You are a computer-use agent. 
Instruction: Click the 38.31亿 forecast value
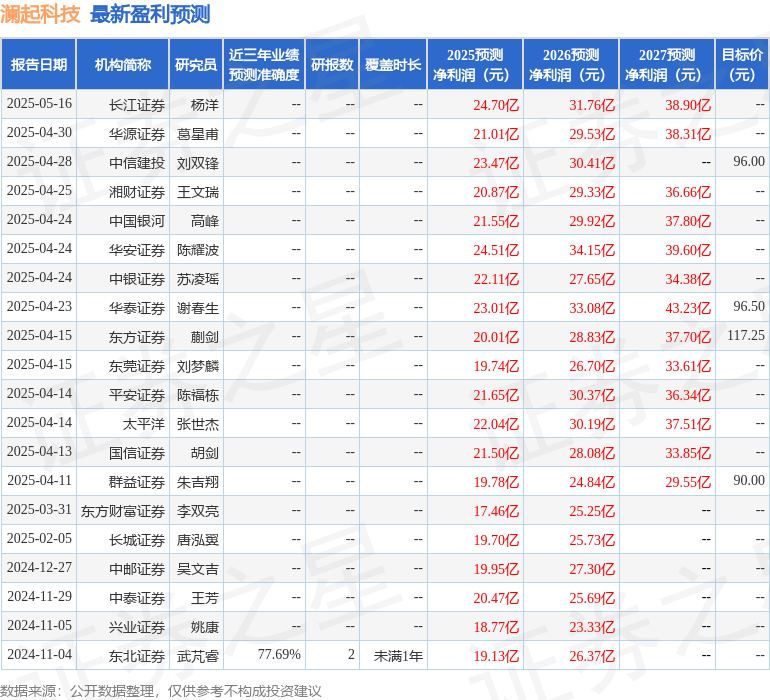click(x=688, y=134)
